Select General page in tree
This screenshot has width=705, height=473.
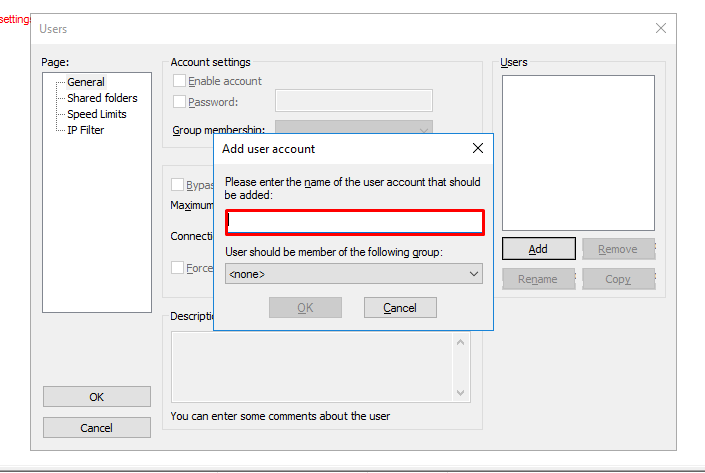click(x=86, y=82)
